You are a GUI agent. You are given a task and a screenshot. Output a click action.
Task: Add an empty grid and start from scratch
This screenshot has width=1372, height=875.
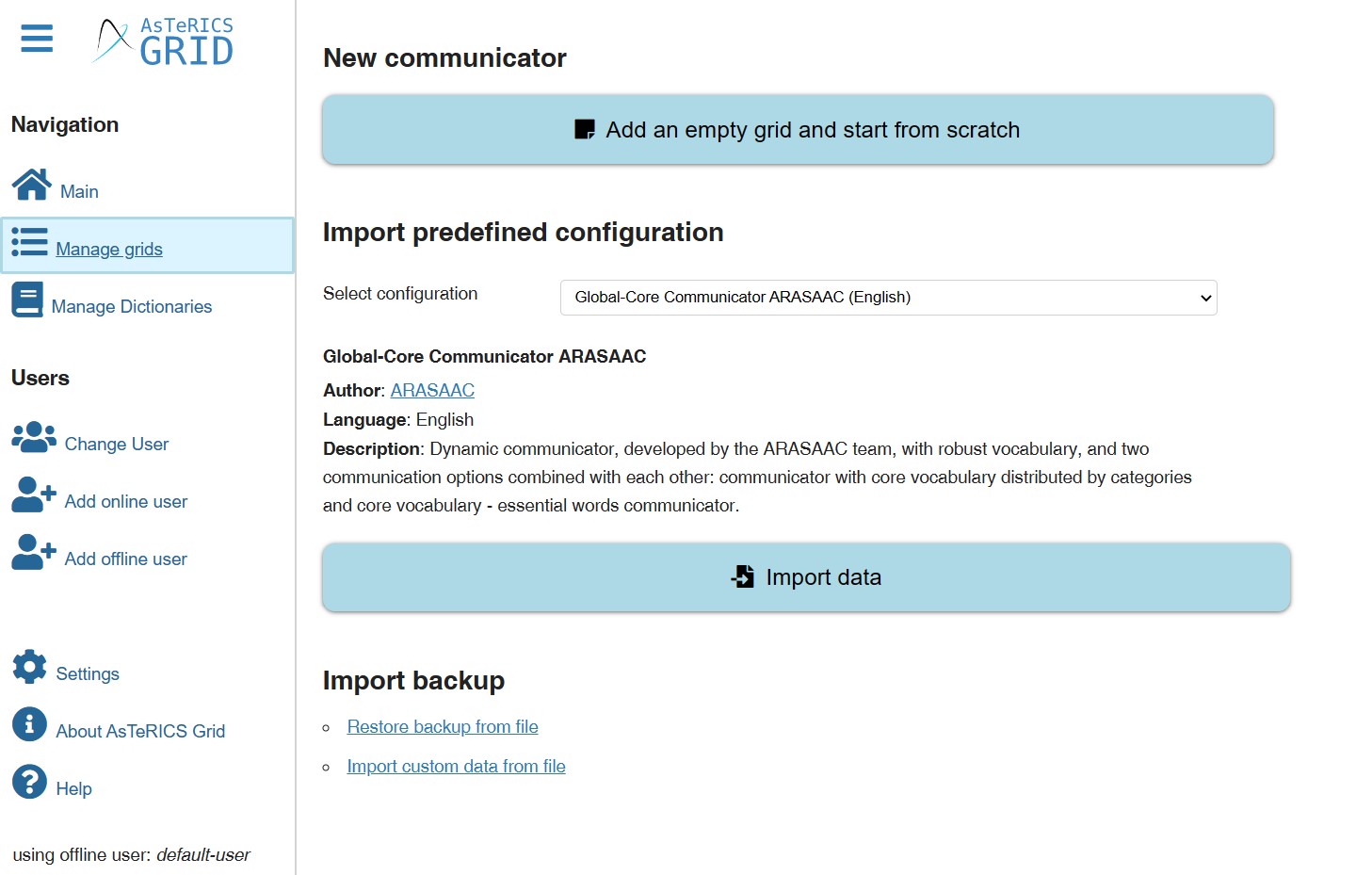798,130
